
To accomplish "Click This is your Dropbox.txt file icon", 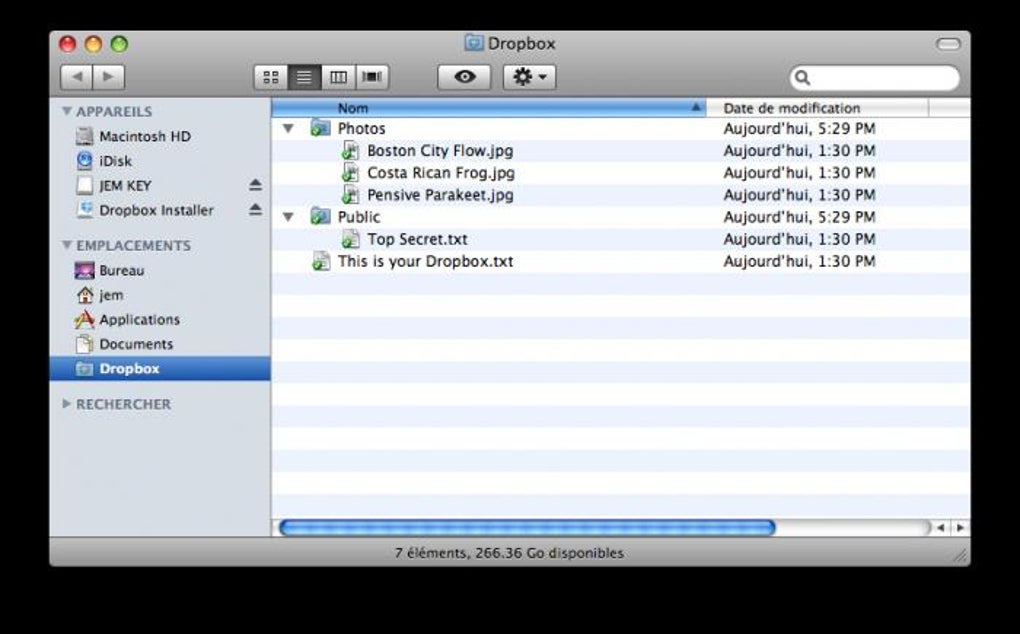I will [x=321, y=261].
